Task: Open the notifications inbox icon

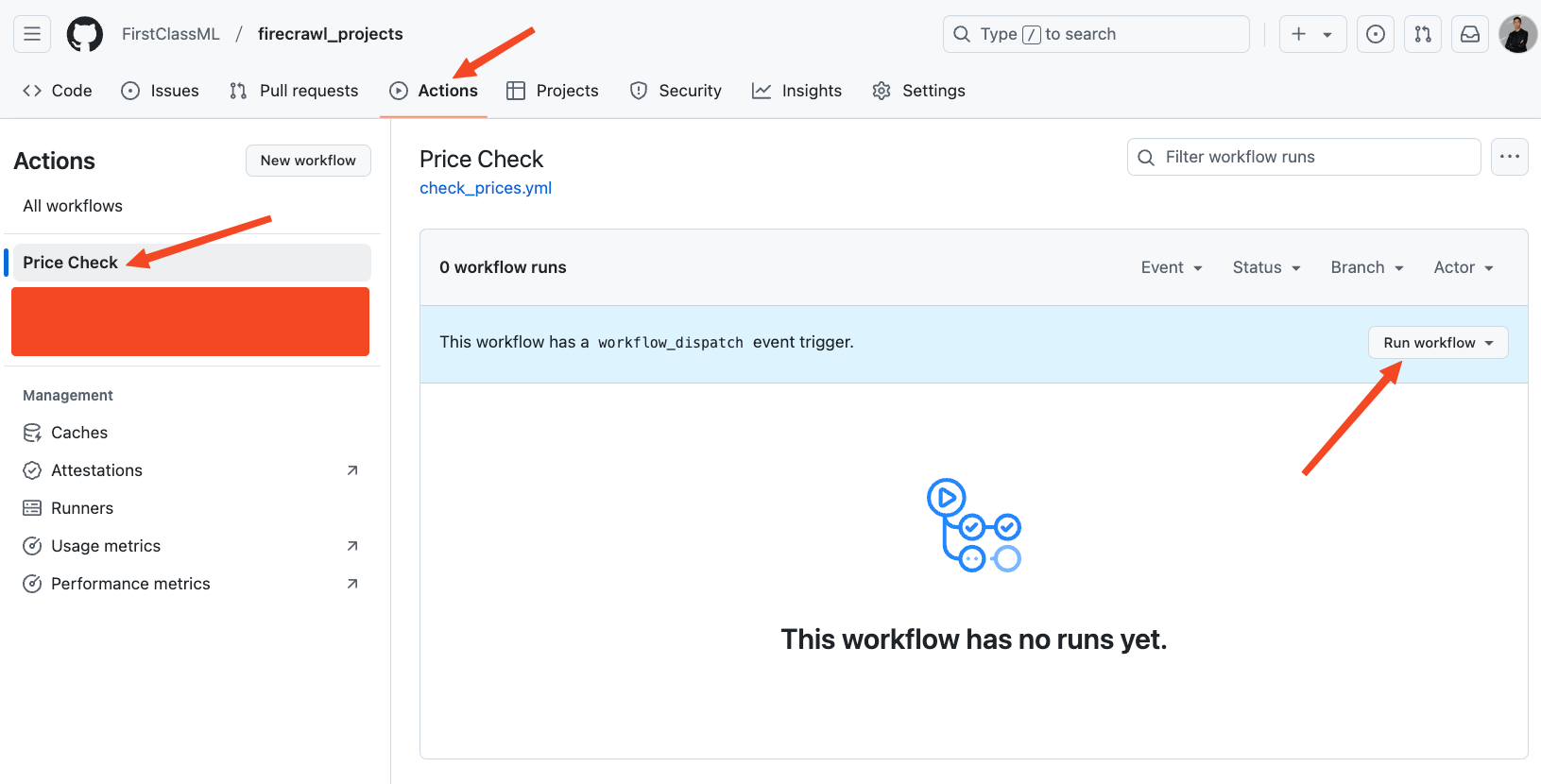Action: pos(1469,34)
